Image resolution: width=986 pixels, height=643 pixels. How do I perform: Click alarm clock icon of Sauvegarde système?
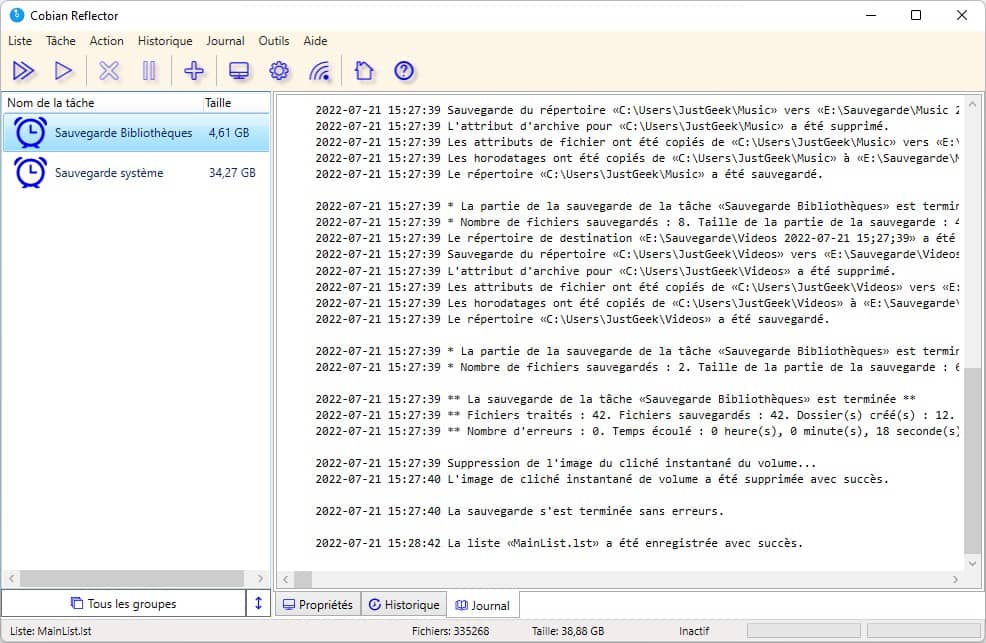[30, 172]
